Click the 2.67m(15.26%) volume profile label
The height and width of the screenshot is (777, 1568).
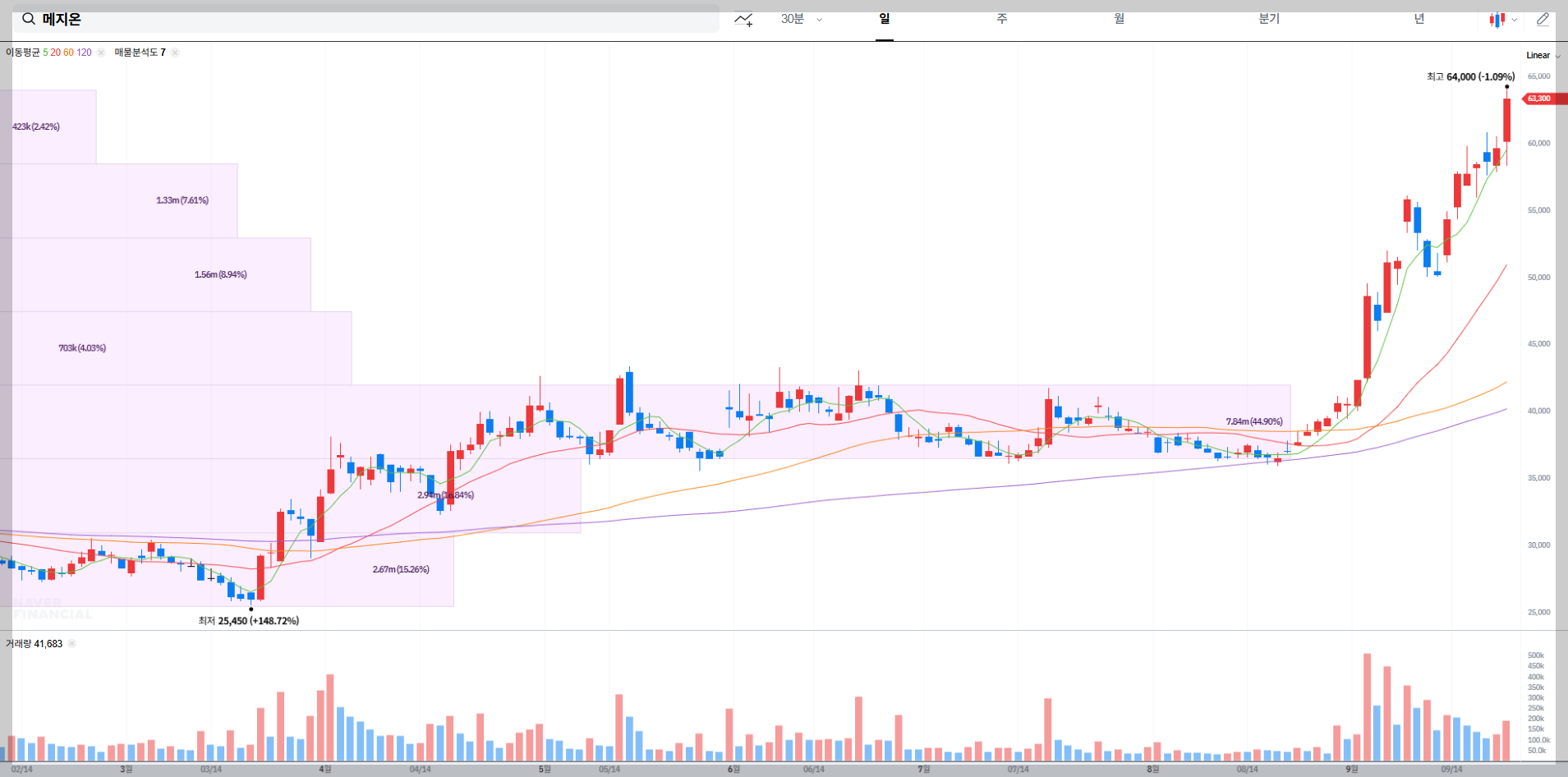pos(401,569)
